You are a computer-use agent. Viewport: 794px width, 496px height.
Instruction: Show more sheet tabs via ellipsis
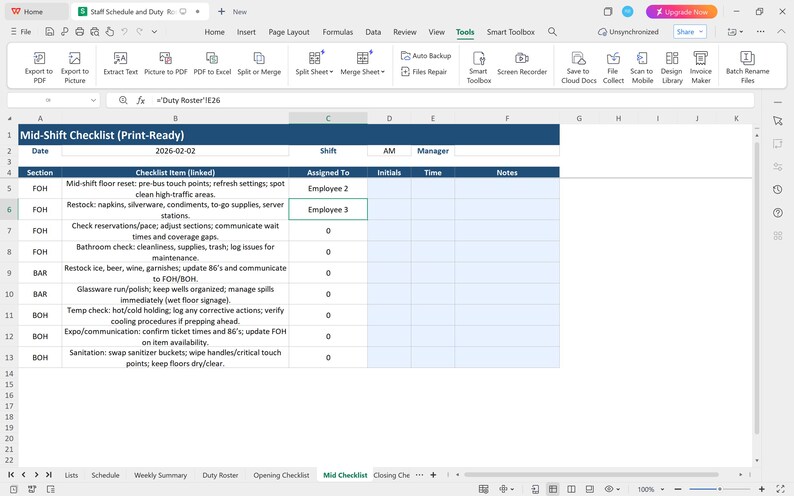[419, 475]
